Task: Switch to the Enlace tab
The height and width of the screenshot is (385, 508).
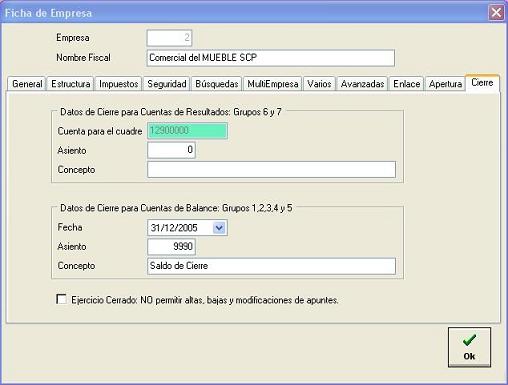Action: tap(406, 84)
